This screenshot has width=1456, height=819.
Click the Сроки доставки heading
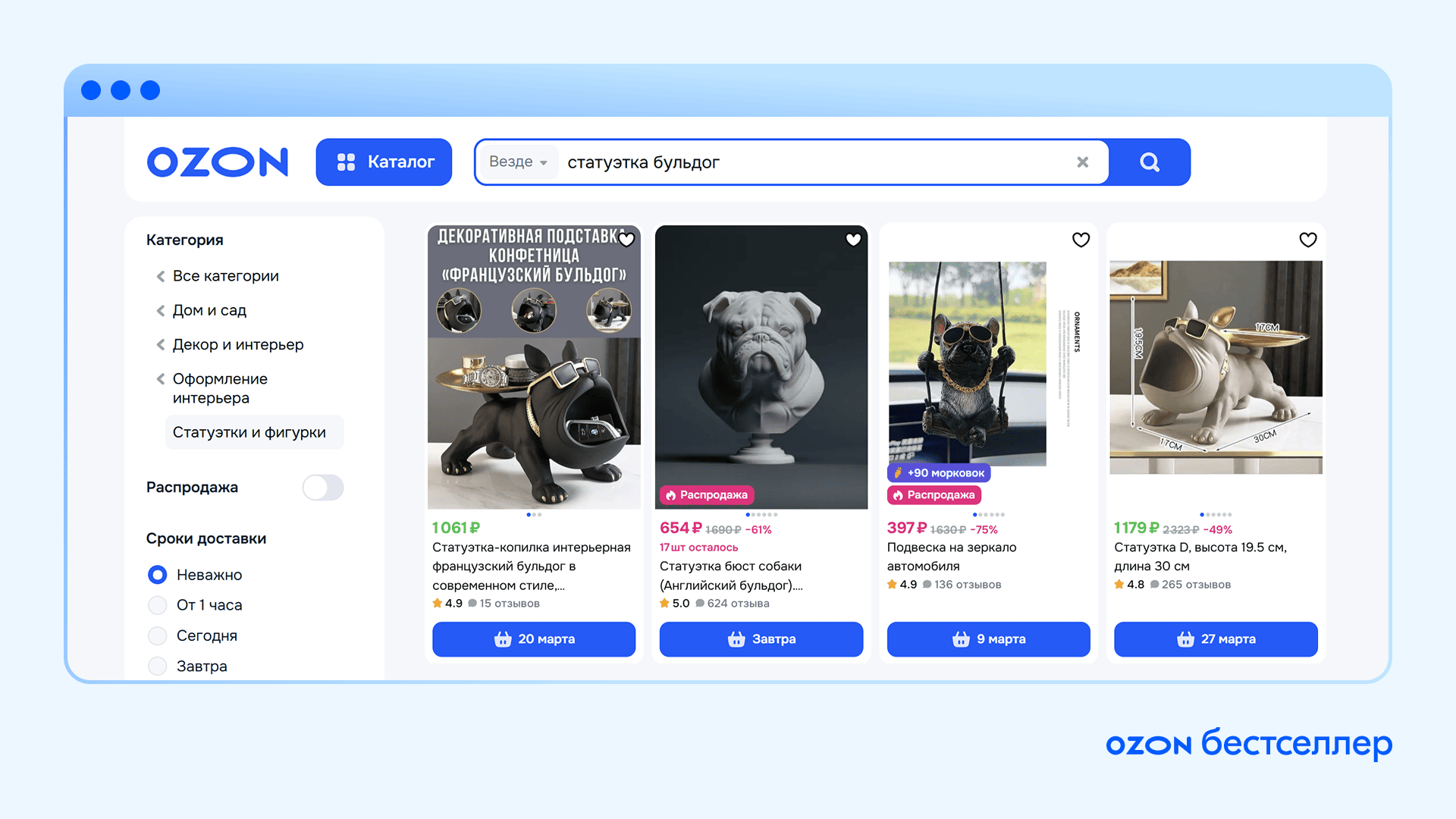coord(206,538)
